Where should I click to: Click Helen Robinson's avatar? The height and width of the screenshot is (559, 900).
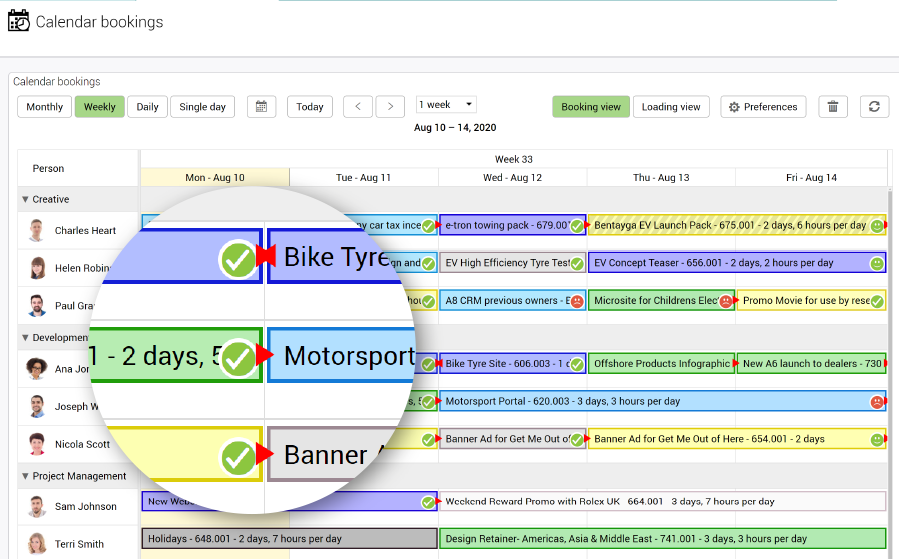pos(37,267)
